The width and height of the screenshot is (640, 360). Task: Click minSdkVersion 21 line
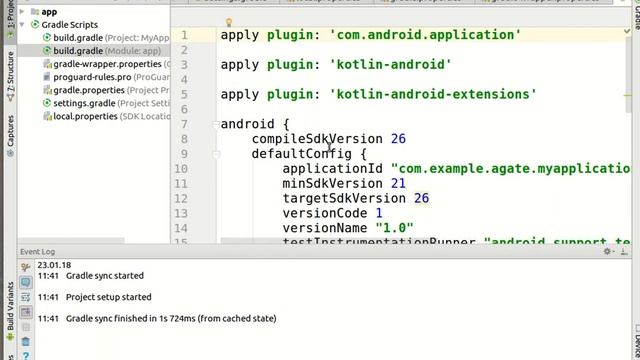click(x=344, y=184)
